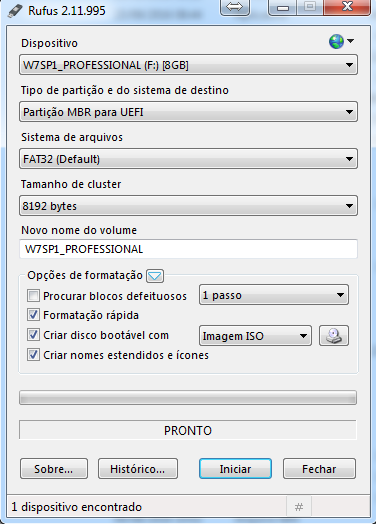Open the language globe menu
The image size is (376, 524).
[341, 41]
